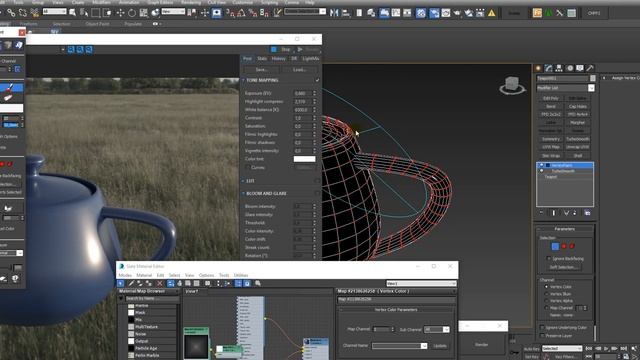This screenshot has height=360, width=640.
Task: Enable Ignore Backfacing in Parameters
Action: [x=549, y=258]
